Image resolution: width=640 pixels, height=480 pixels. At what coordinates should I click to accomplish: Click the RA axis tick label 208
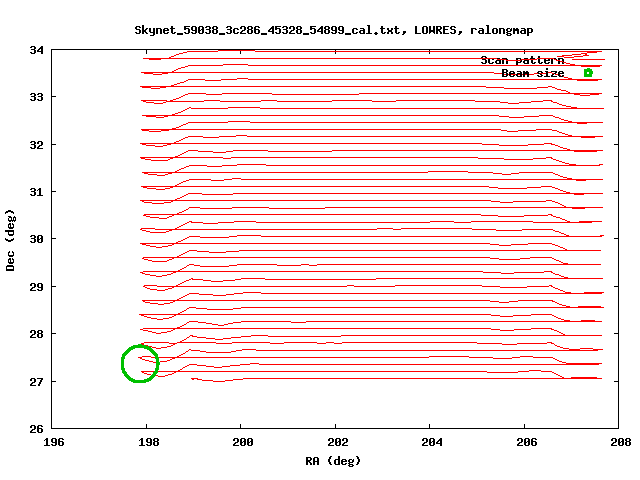(x=621, y=442)
